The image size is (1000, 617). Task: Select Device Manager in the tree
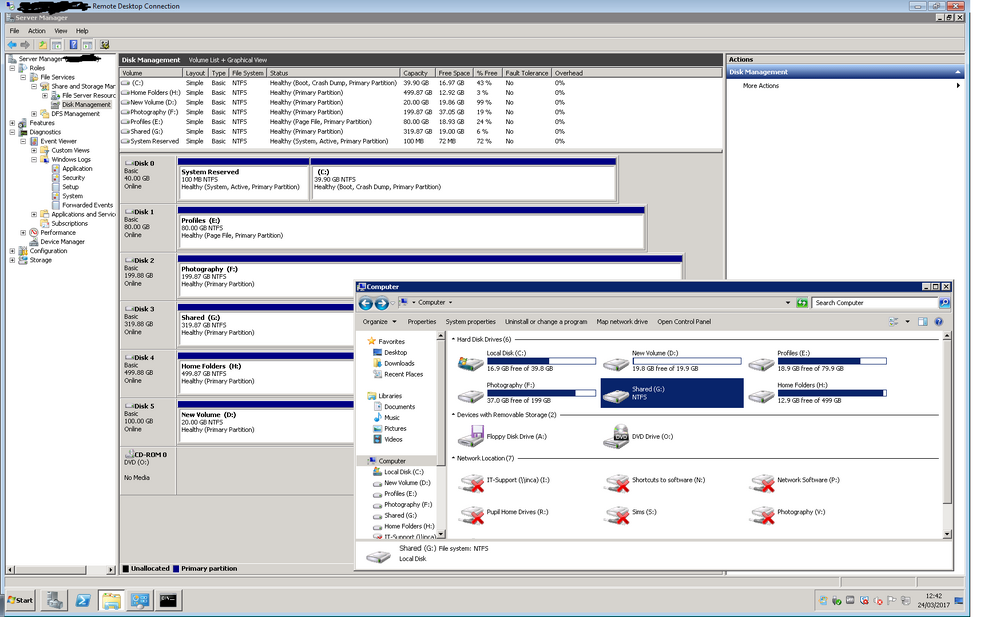click(62, 242)
